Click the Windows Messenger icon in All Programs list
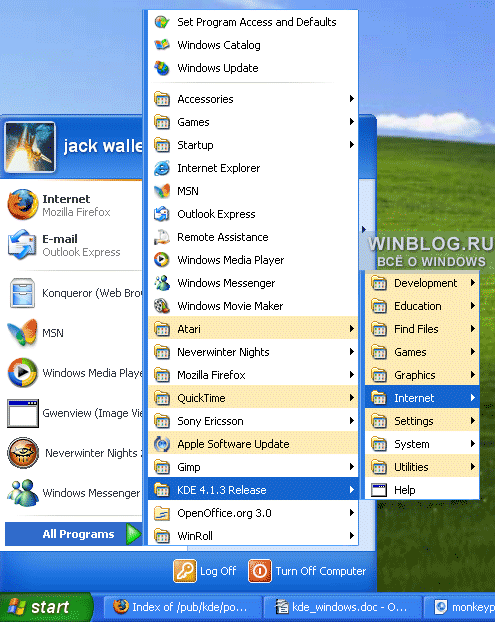 (x=162, y=283)
